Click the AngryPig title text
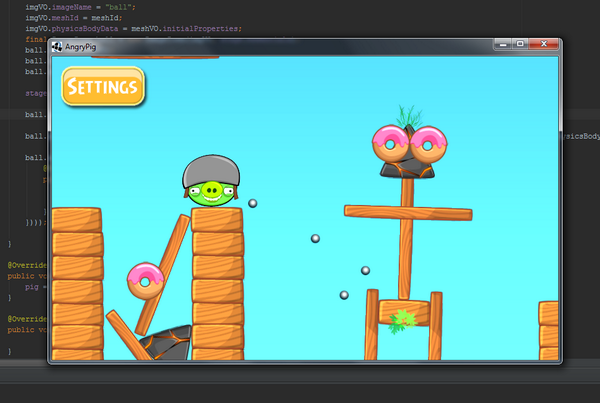Image resolution: width=600 pixels, height=403 pixels. coord(80,47)
